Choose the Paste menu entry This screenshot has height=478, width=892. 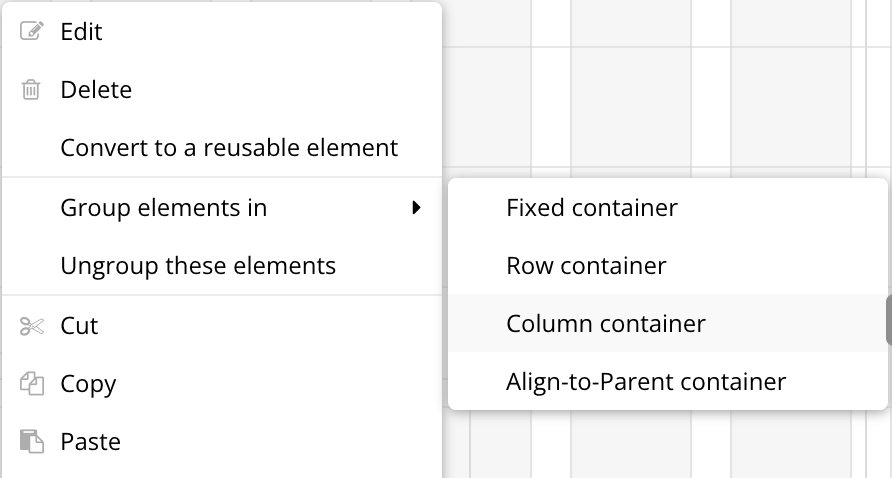222,442
